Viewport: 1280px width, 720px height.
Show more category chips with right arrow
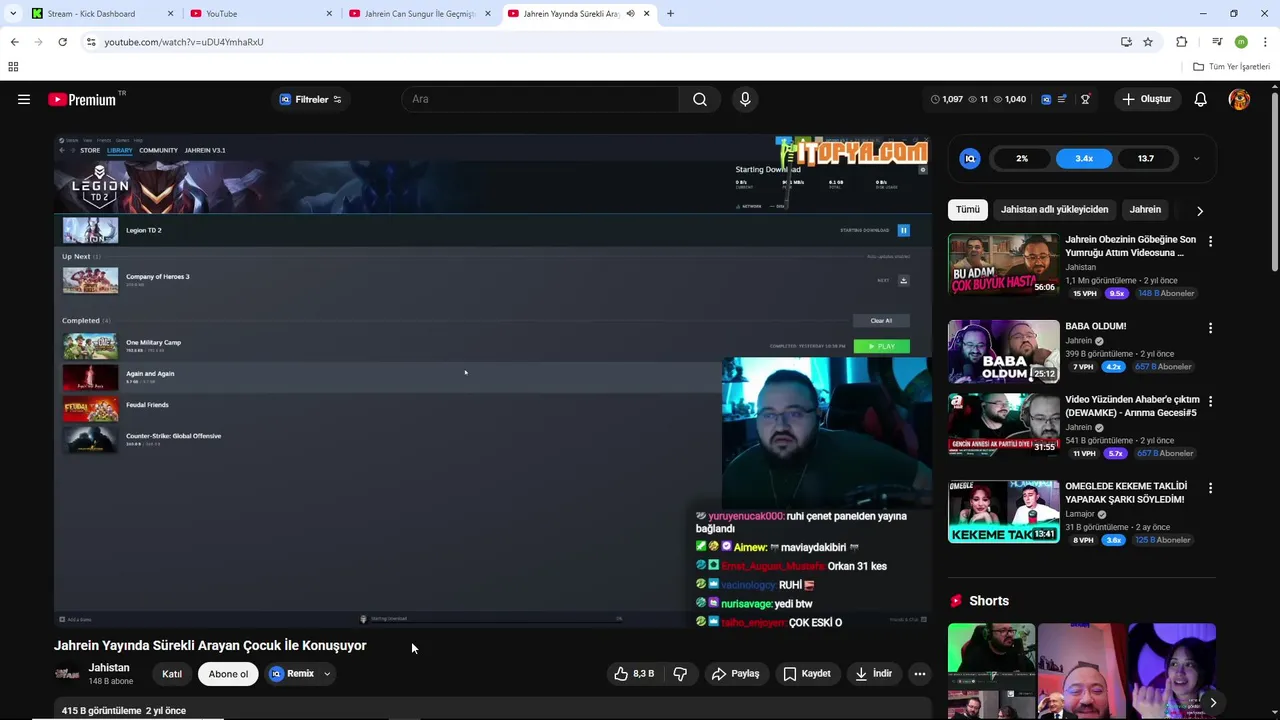1200,211
